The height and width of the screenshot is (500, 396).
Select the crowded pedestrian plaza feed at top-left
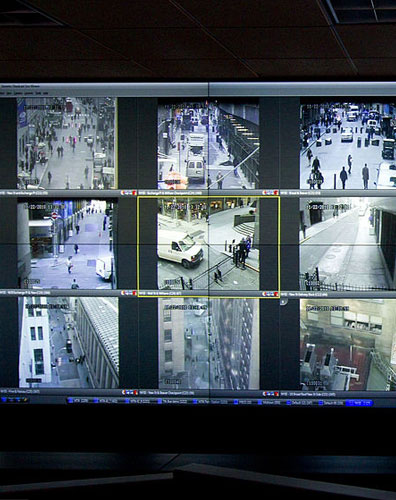coord(67,143)
